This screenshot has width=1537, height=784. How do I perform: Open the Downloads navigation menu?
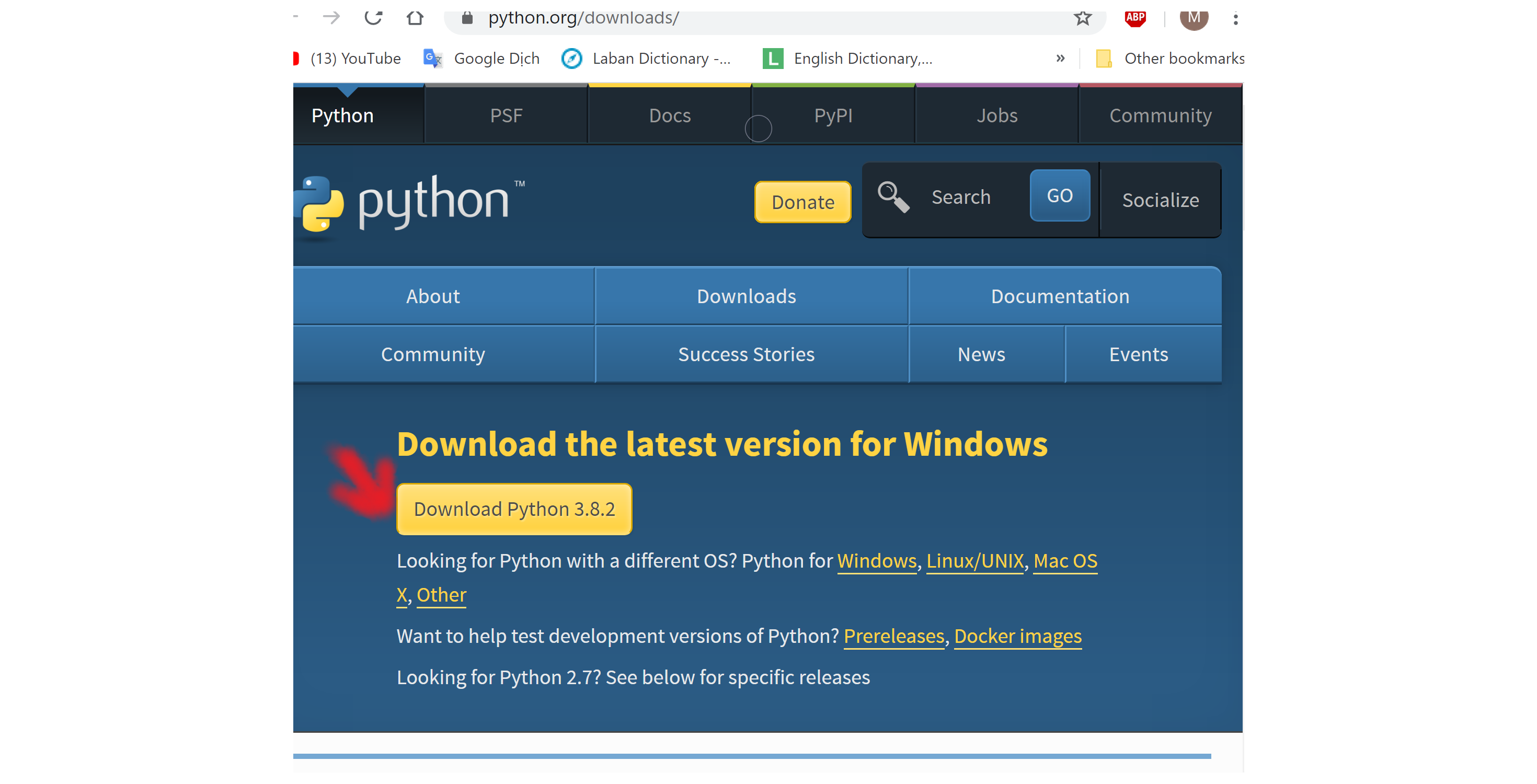pyautogui.click(x=746, y=296)
